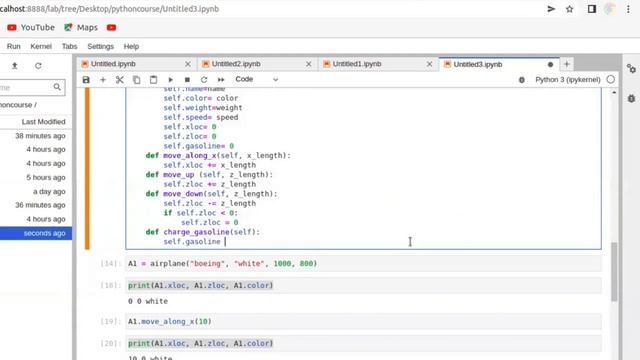Screen dimensions: 640x360
Task: Open the notebook debugger bug icon
Action: [522, 80]
